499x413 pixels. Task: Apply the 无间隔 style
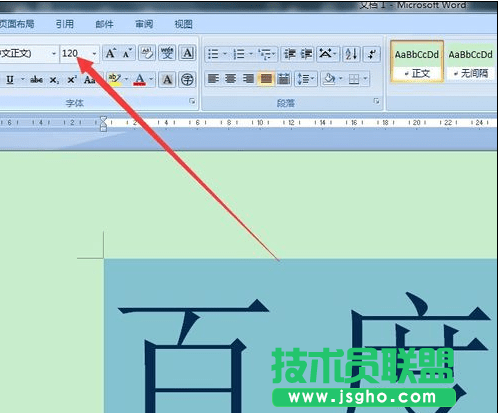[x=470, y=62]
